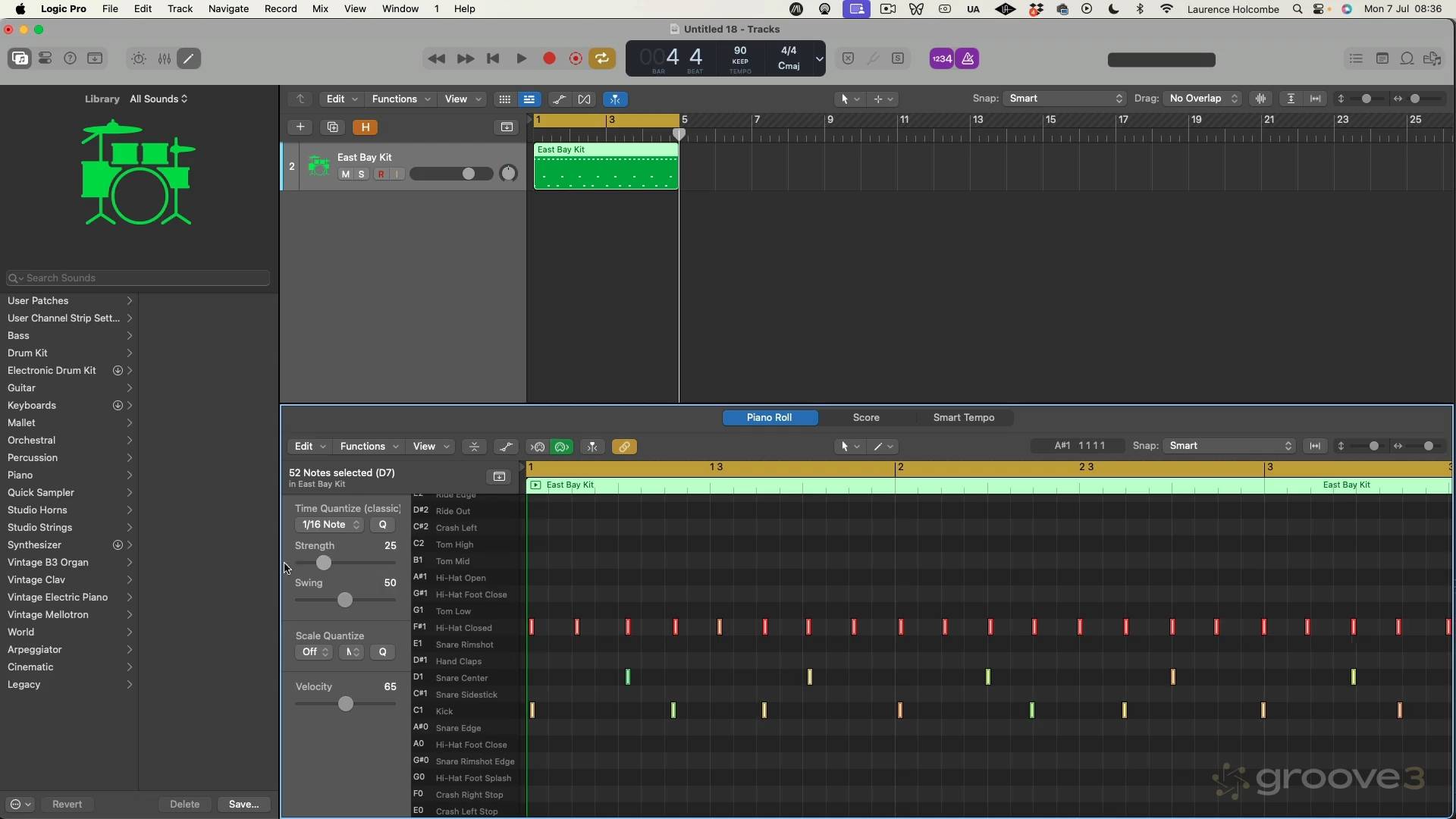Show grid view in Tracks area

504,99
